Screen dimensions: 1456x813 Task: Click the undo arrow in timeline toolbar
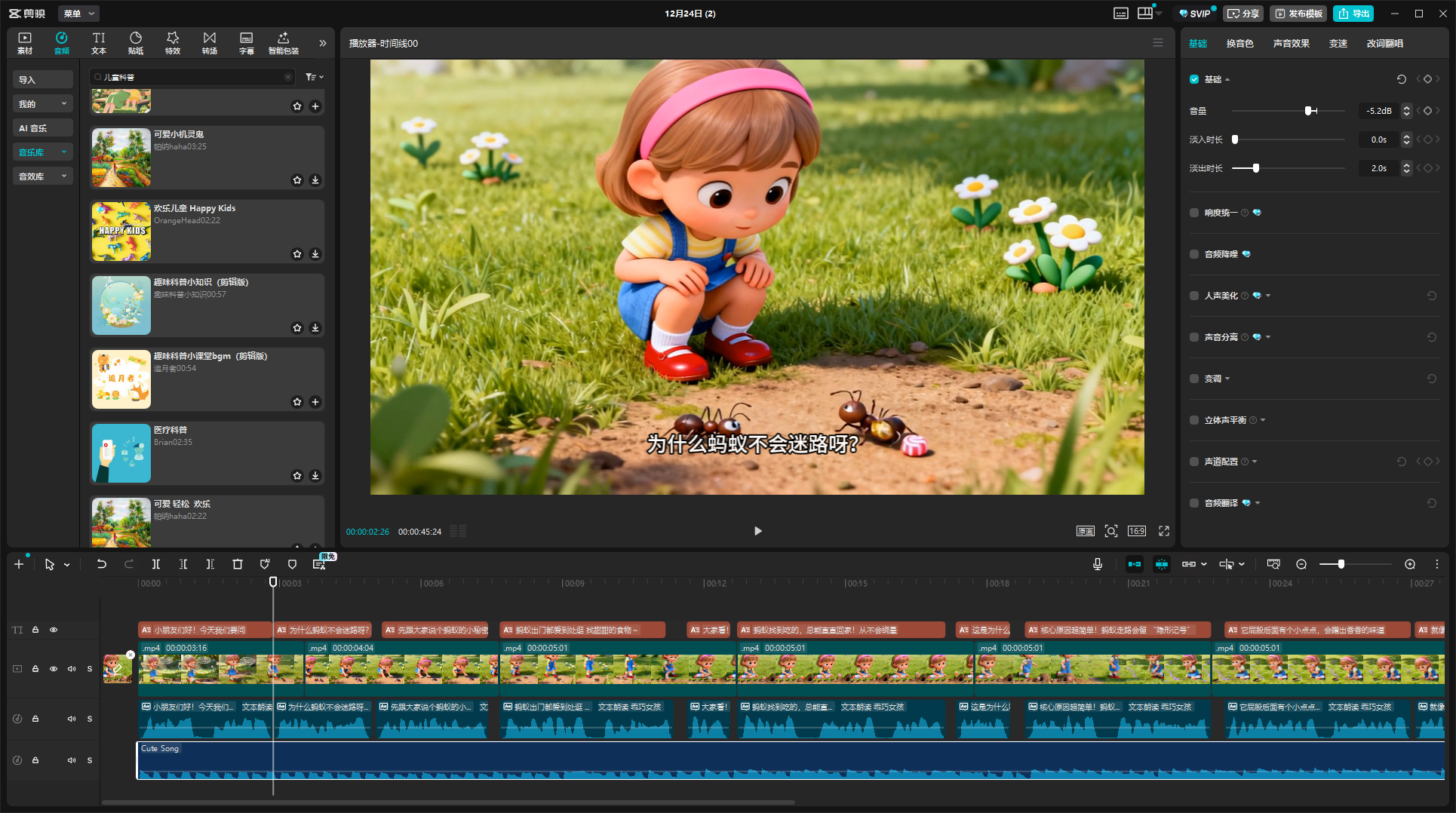point(101,564)
